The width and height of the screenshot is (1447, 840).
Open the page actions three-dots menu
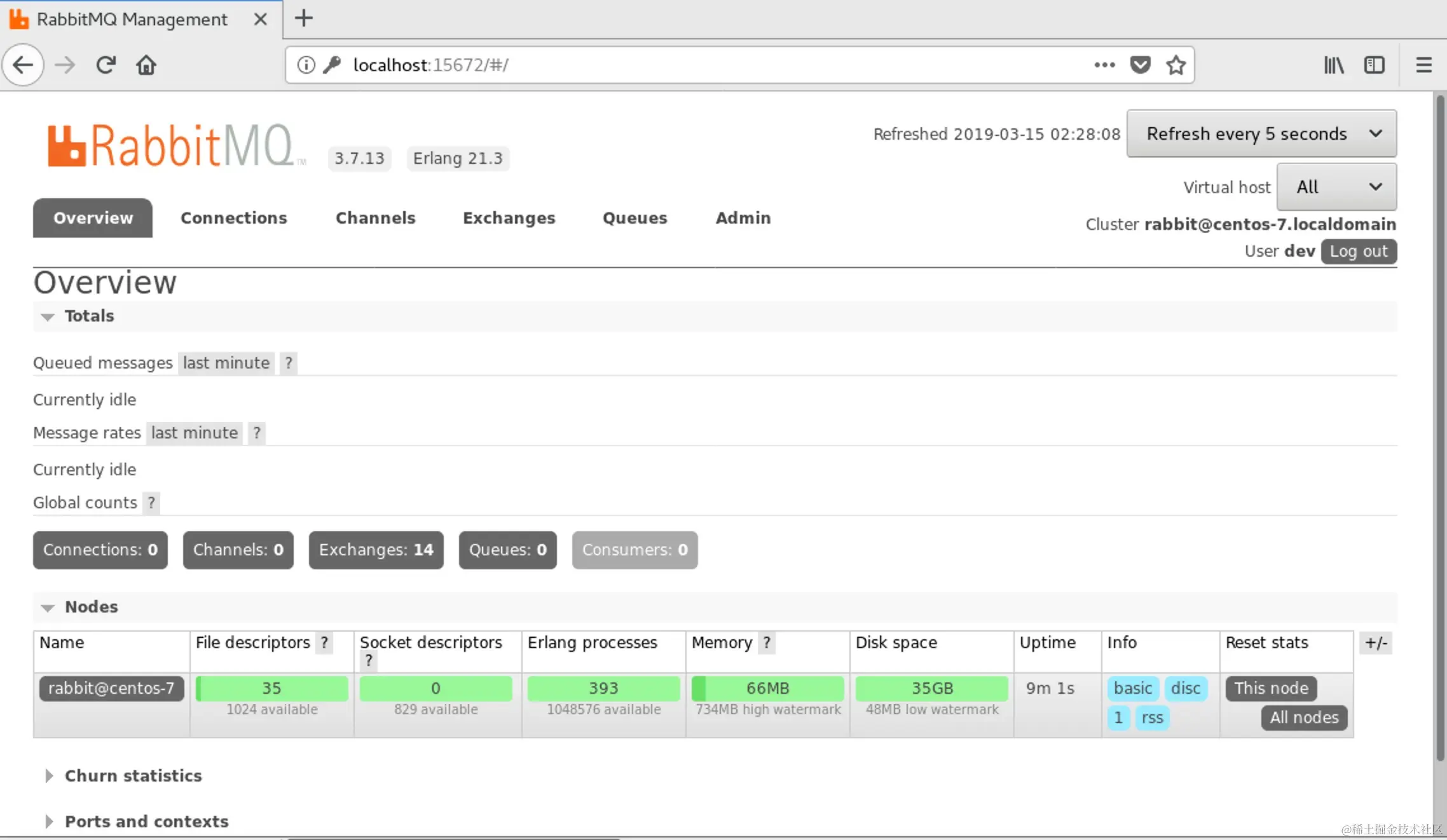click(1104, 65)
